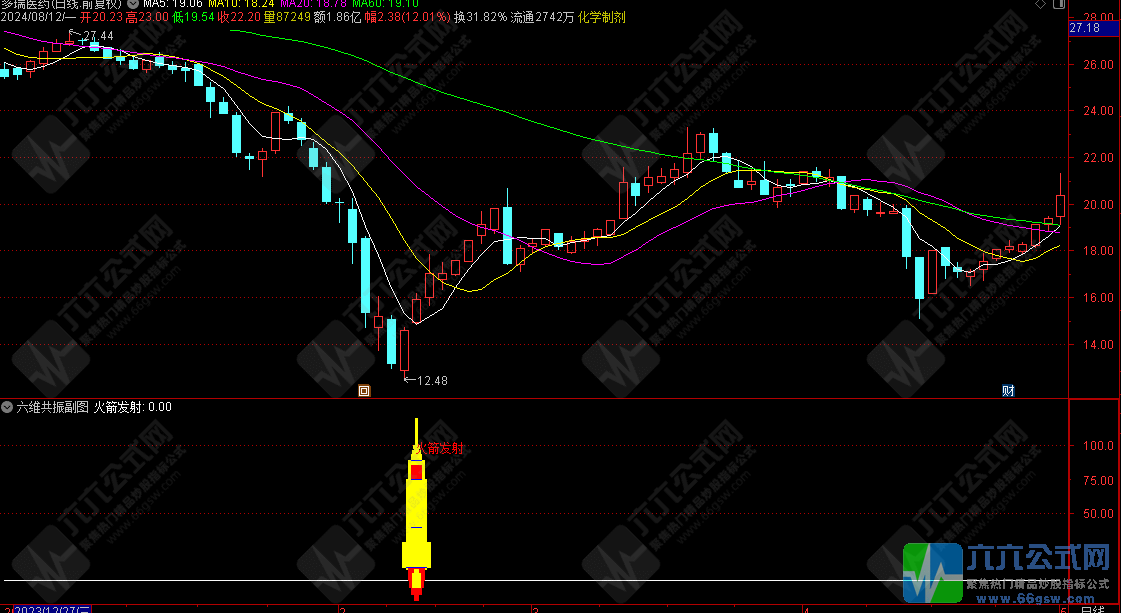1121x613 pixels.
Task: Click the 高23.00 high price value
Action: 147,16
